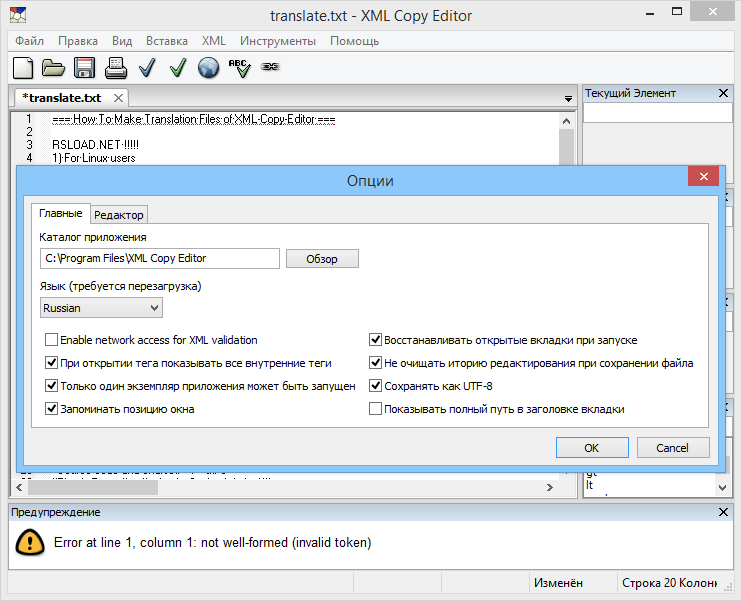Click the editor scroll-right arrow
This screenshot has width=742, height=601.
pyautogui.click(x=549, y=487)
